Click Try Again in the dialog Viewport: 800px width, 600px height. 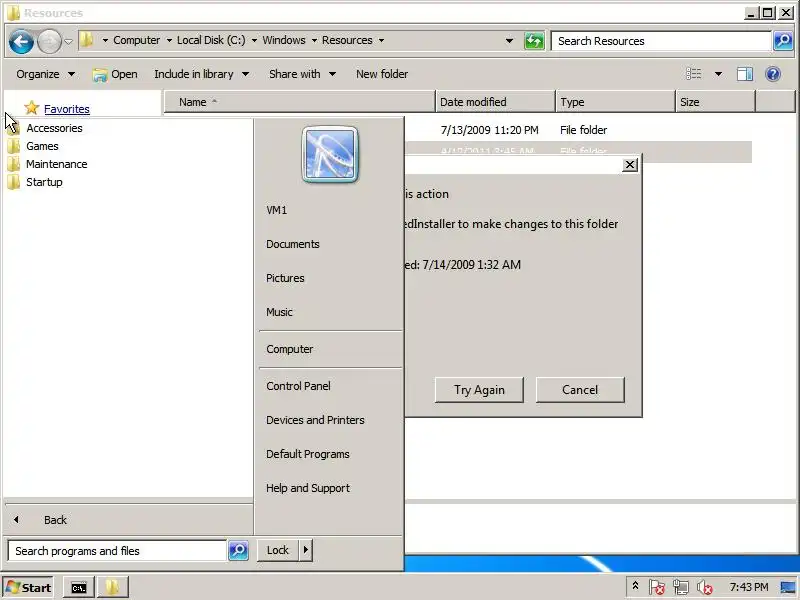(479, 390)
